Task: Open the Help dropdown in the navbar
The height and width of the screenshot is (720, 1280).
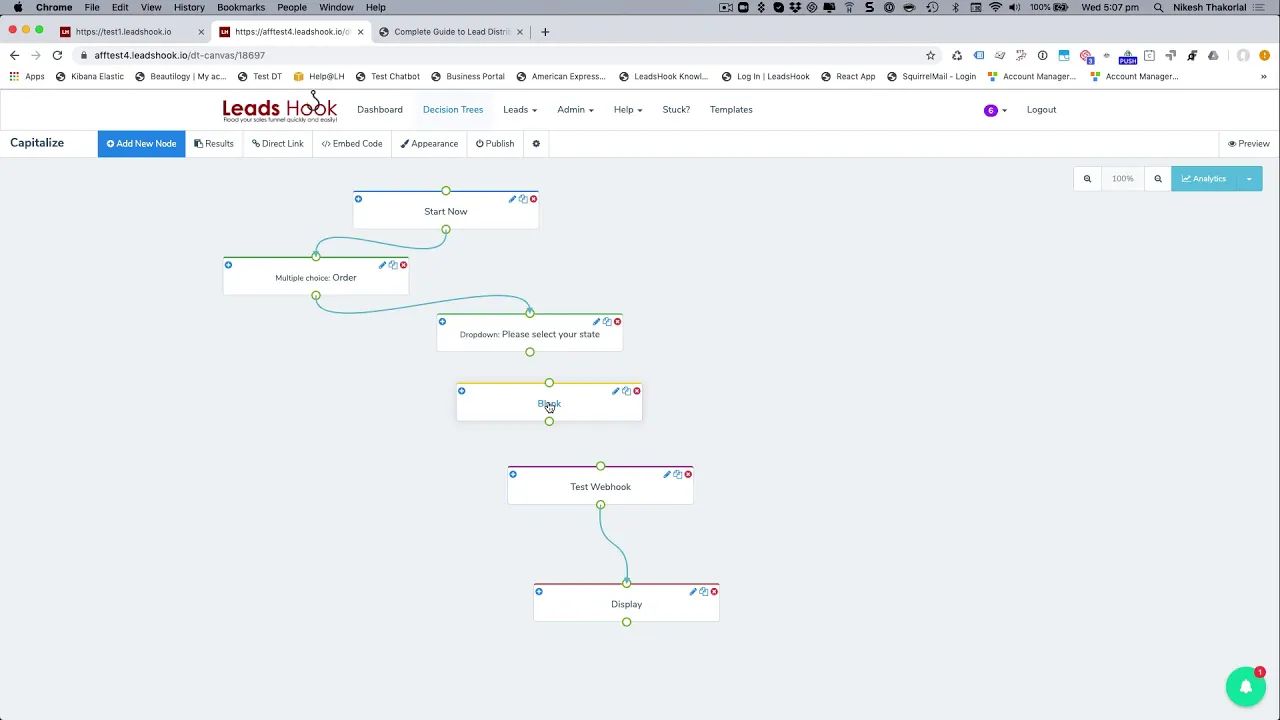Action: [x=628, y=110]
